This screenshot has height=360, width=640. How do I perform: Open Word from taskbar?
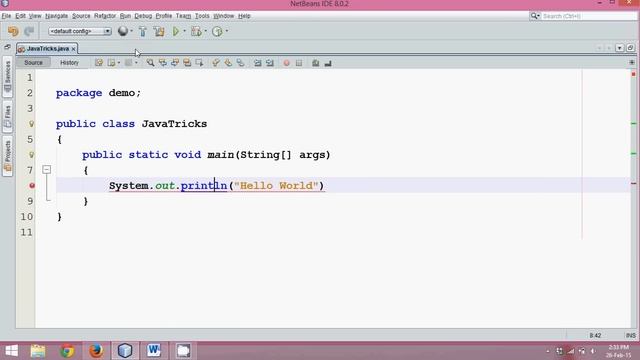(x=154, y=351)
